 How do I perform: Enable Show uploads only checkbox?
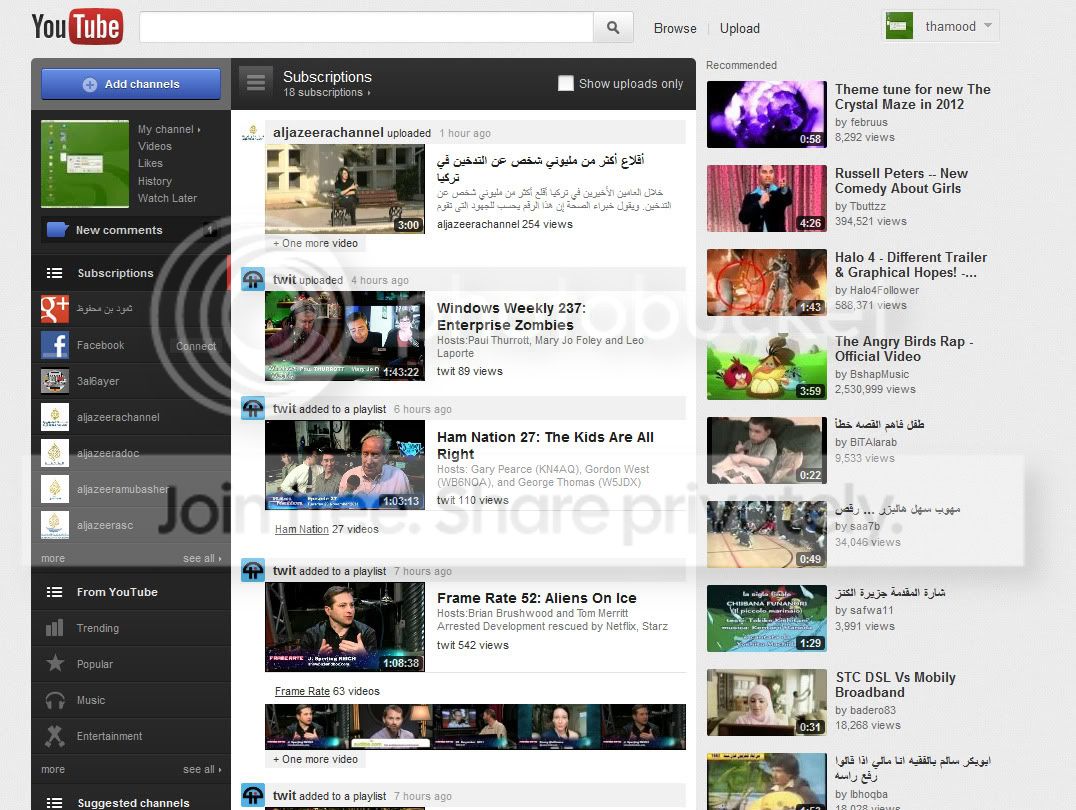click(565, 83)
